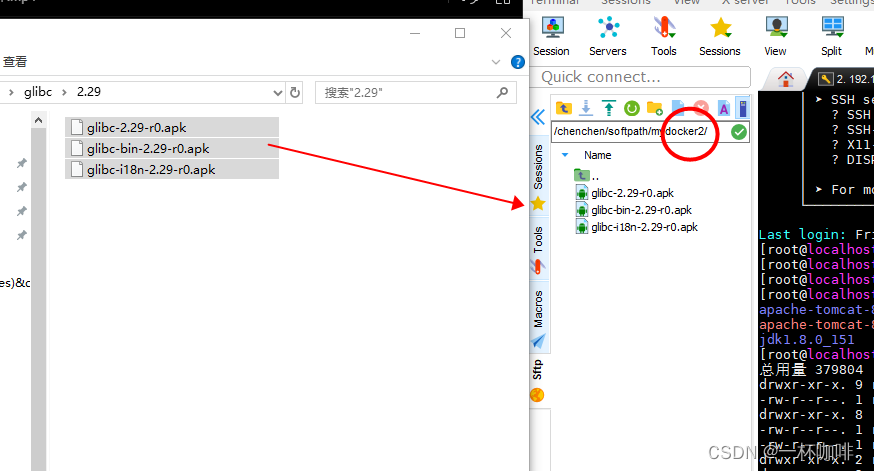874x471 pixels.
Task: Create a new folder in SFTP
Action: point(654,108)
